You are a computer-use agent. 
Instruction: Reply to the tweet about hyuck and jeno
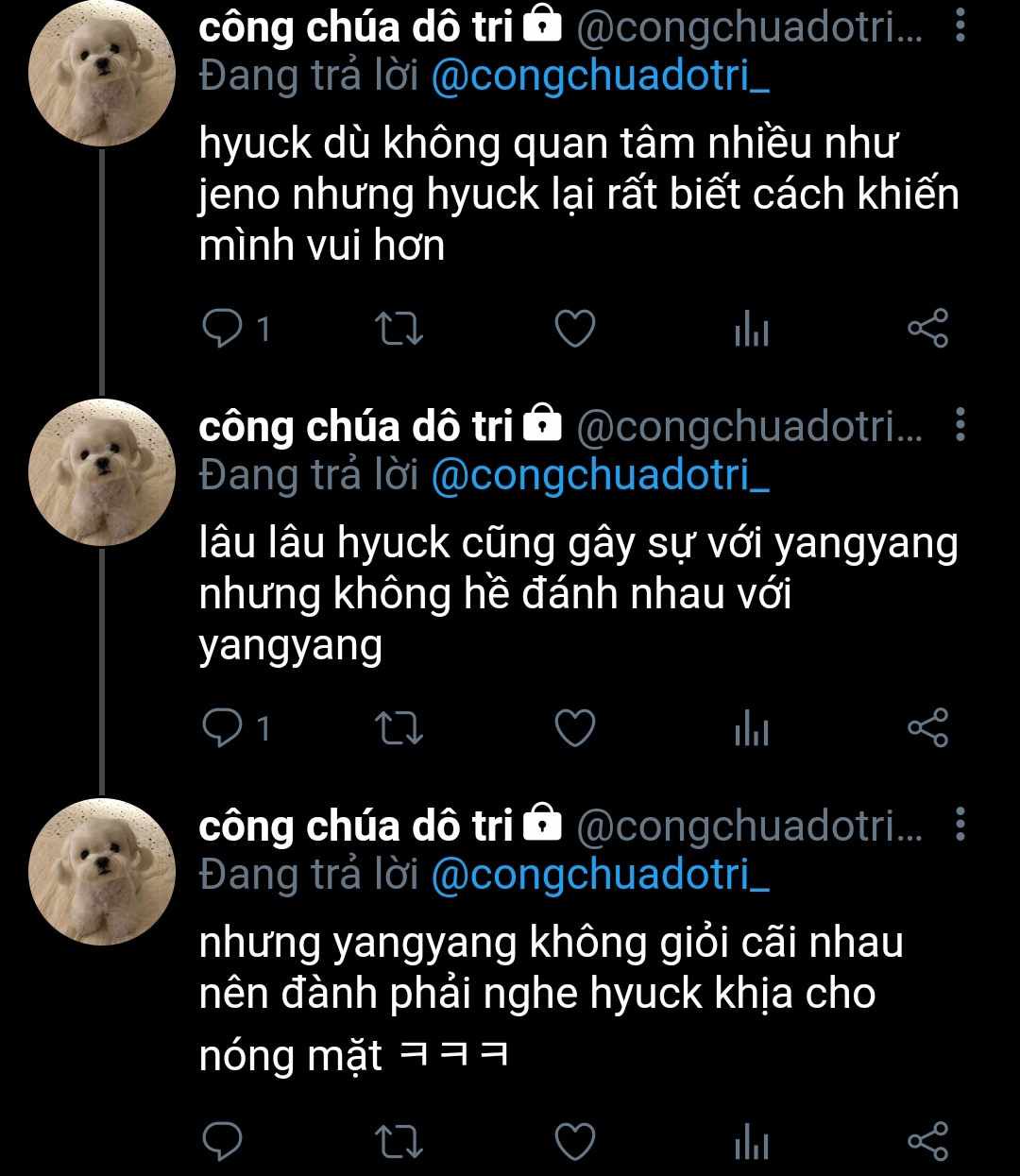click(223, 329)
